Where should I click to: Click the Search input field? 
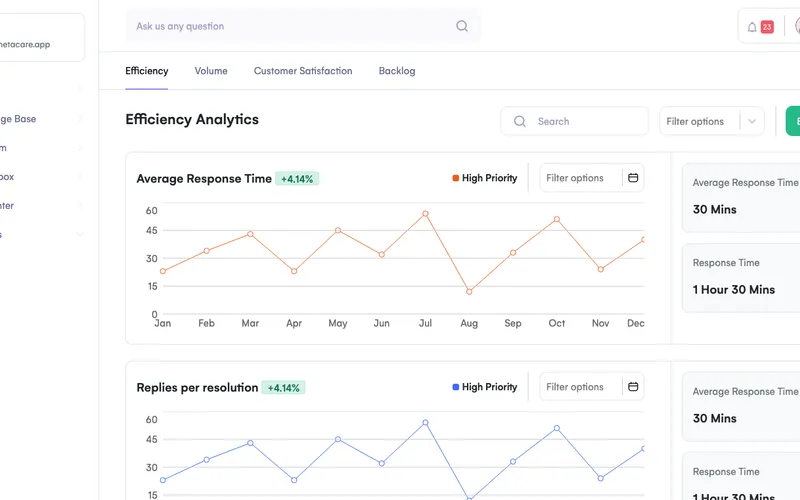click(x=574, y=121)
